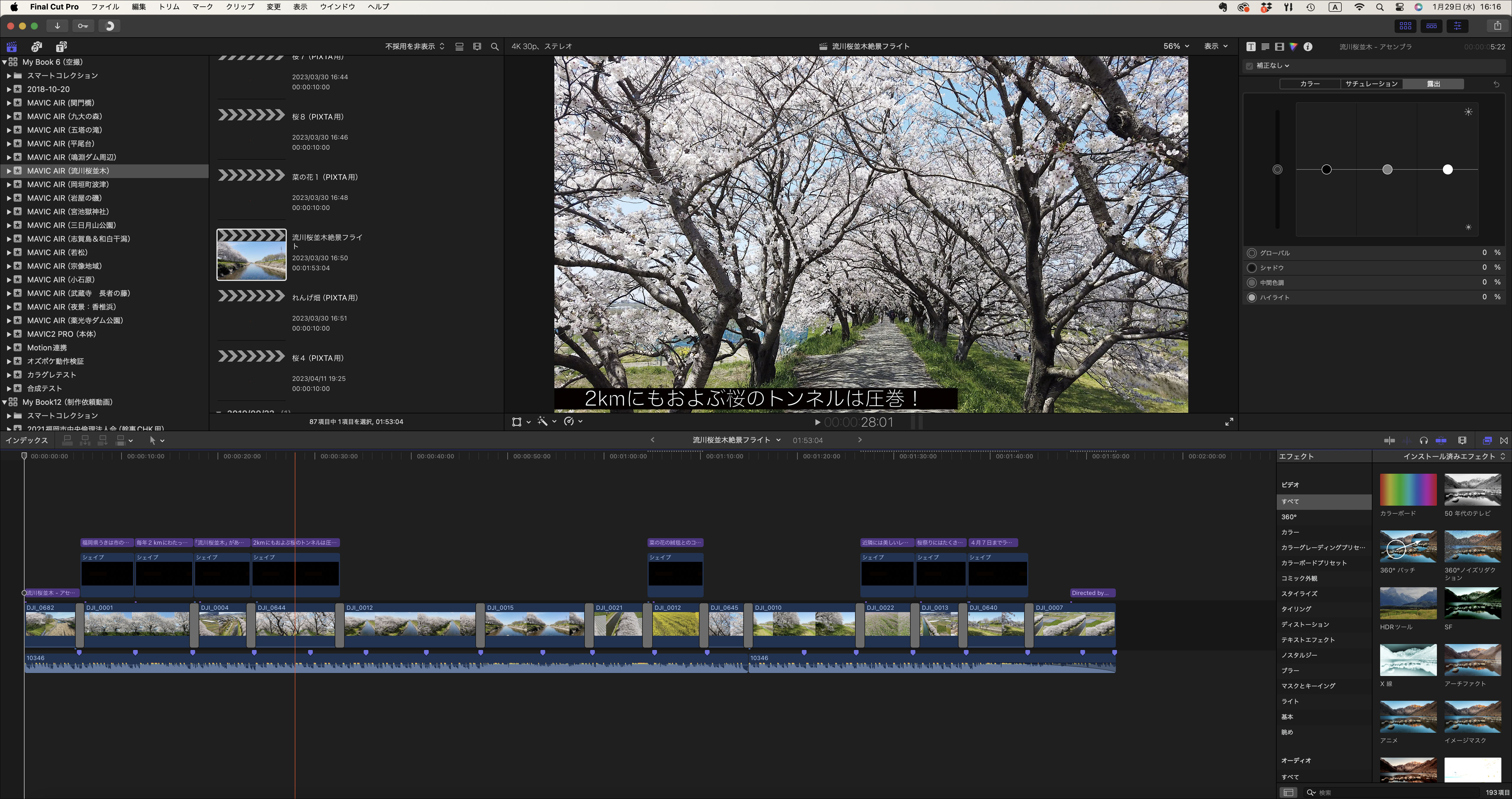Toggle solo headphones icon
1512x799 pixels.
(1423, 440)
